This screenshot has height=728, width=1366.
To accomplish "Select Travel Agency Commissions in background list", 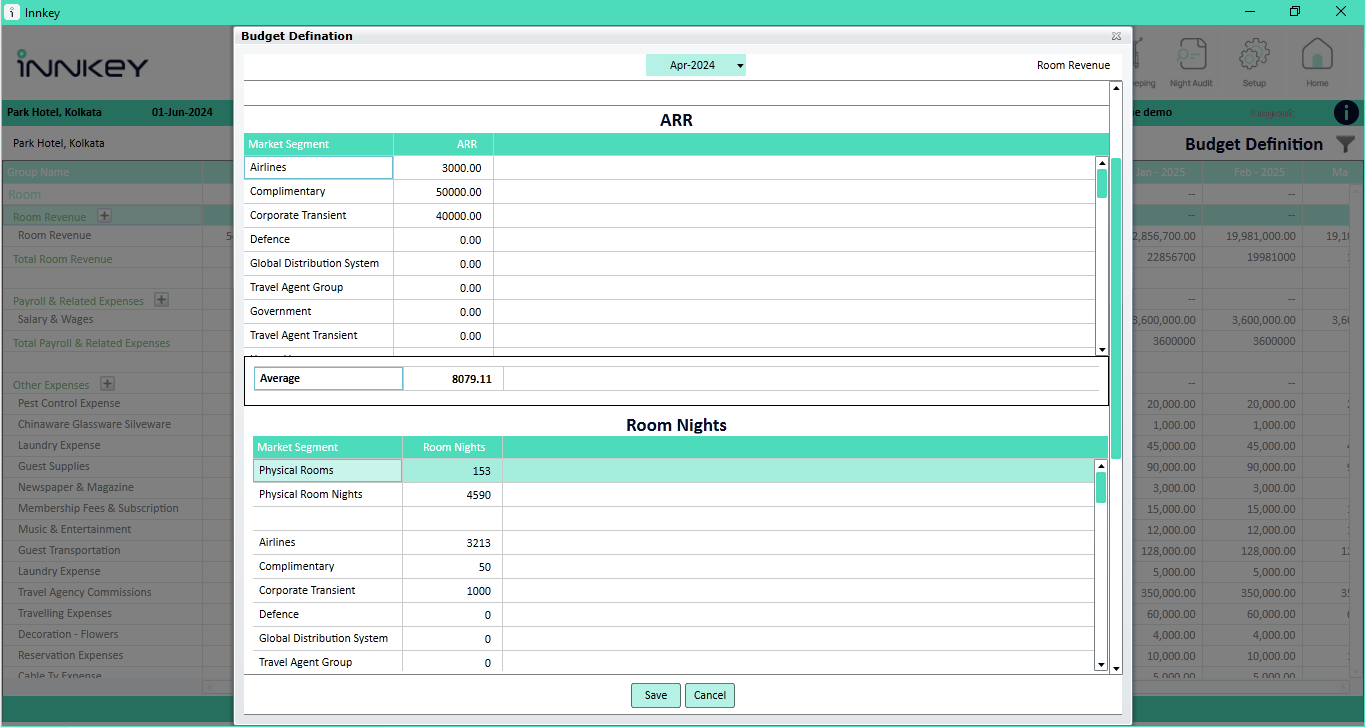I will (85, 593).
